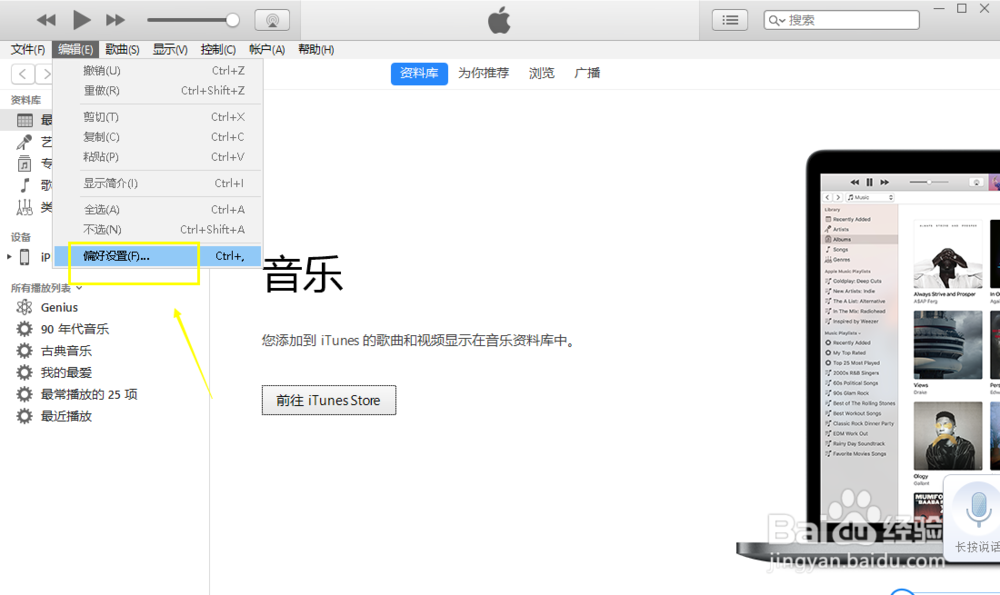Choose 显示简介 in the Edit menu
Screen dimensions: 1000x595
(110, 183)
